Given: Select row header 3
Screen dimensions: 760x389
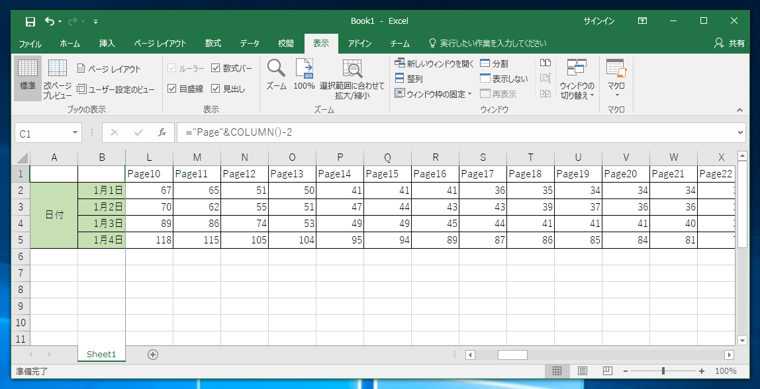Looking at the screenshot, I should (x=20, y=207).
